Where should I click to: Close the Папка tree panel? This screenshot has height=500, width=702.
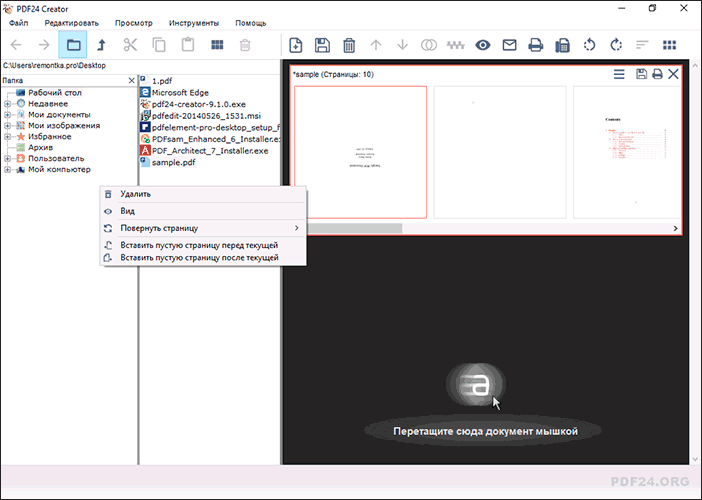[131, 81]
